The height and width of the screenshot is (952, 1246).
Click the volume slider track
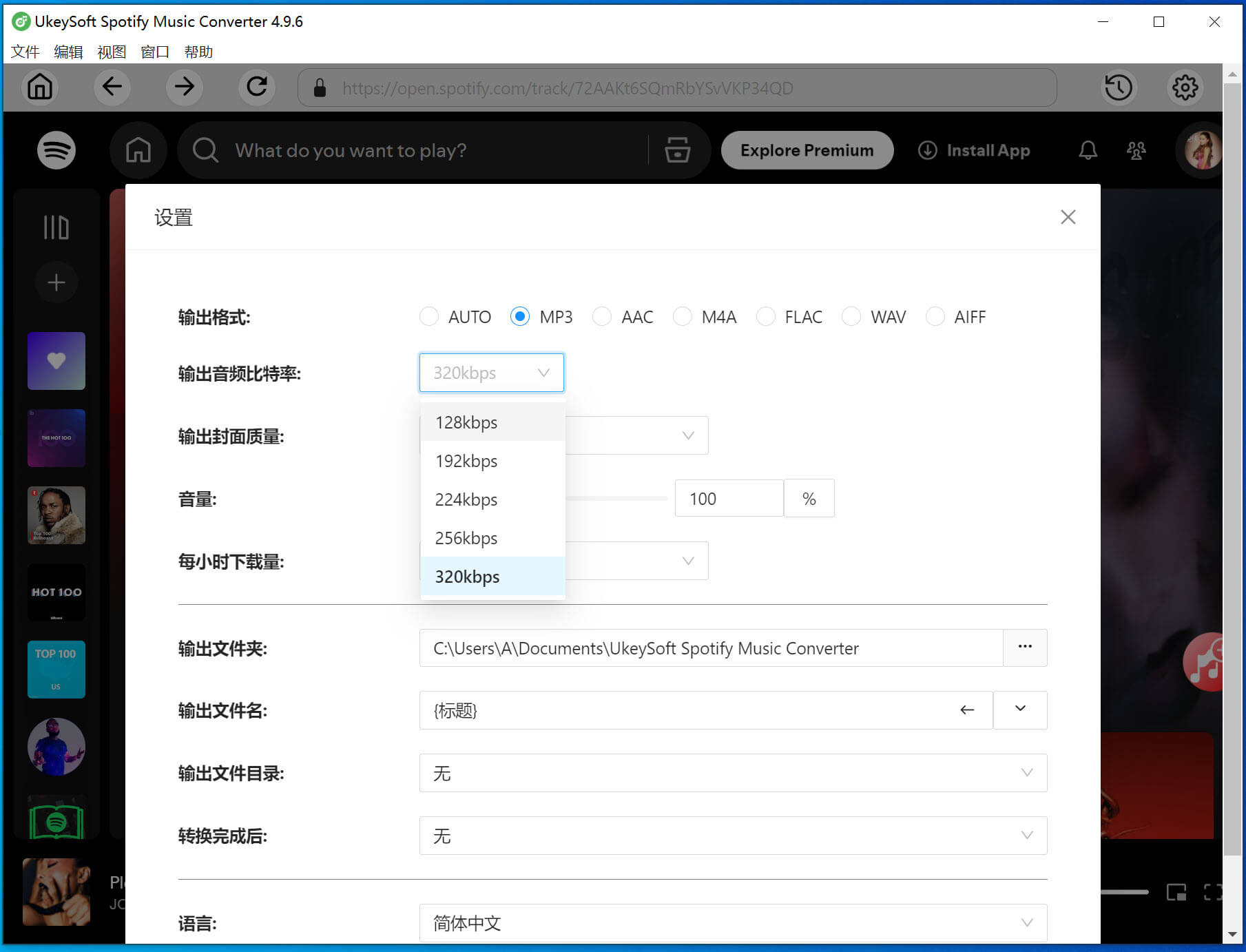click(x=616, y=498)
